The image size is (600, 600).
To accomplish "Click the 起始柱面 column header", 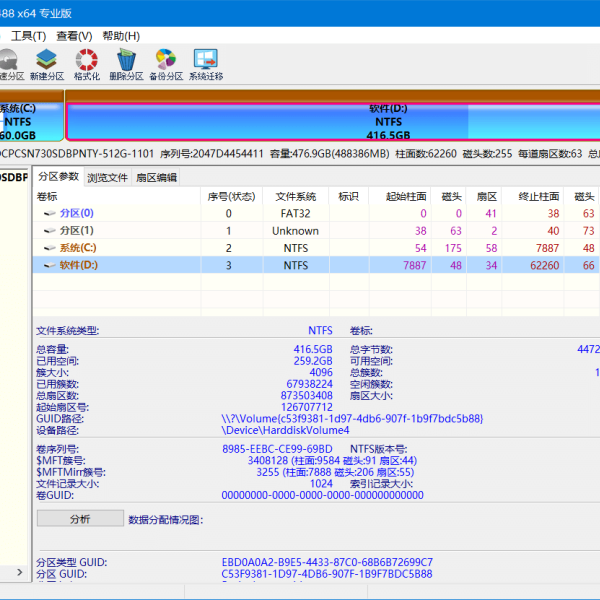I will click(x=399, y=196).
